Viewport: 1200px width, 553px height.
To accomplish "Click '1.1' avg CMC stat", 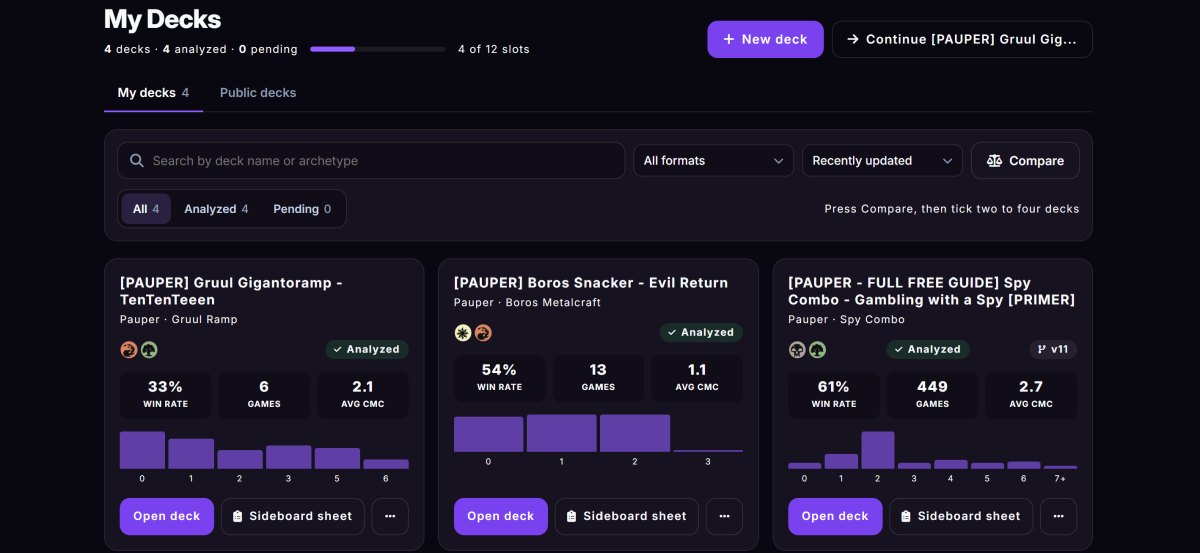I will tap(696, 377).
